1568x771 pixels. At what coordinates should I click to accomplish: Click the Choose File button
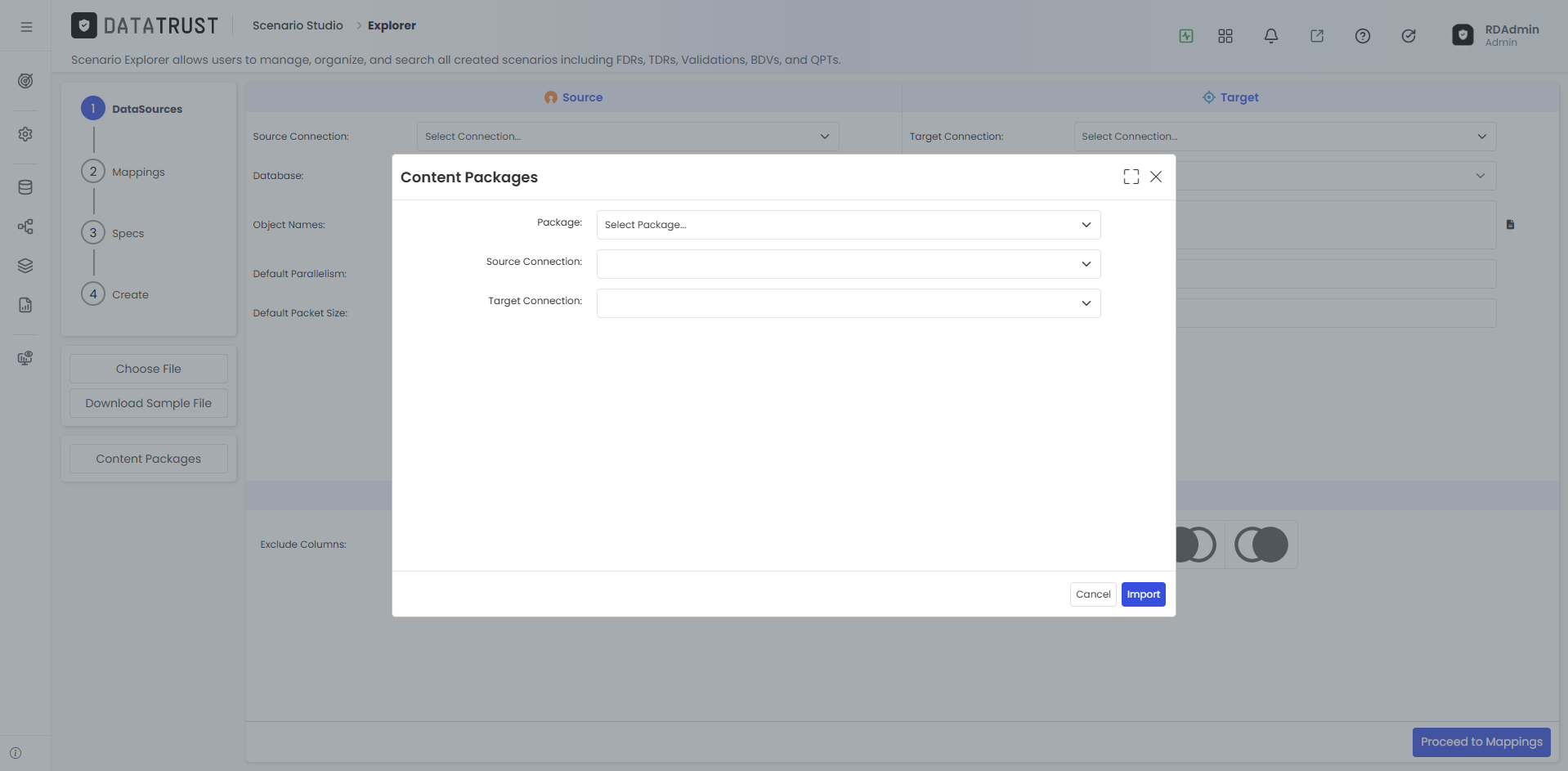coord(149,369)
